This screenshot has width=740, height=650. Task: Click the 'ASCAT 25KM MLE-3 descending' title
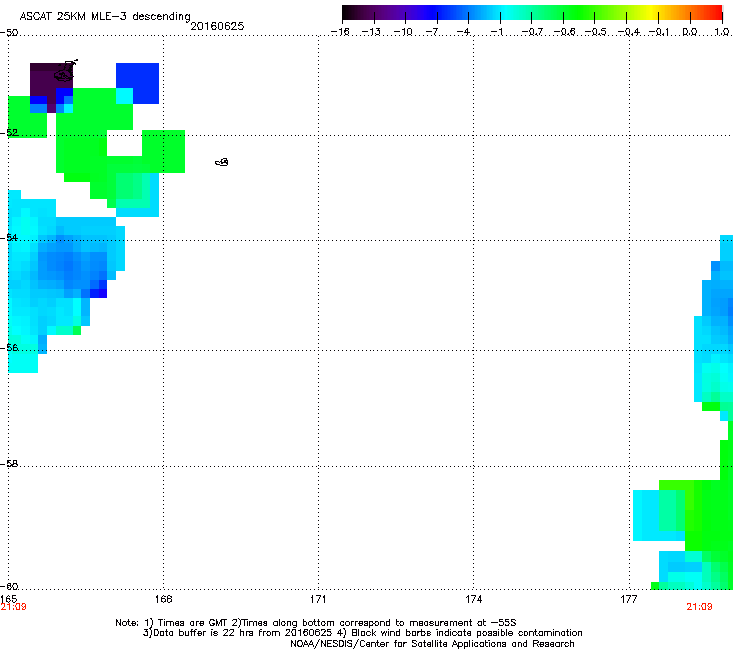point(105,16)
